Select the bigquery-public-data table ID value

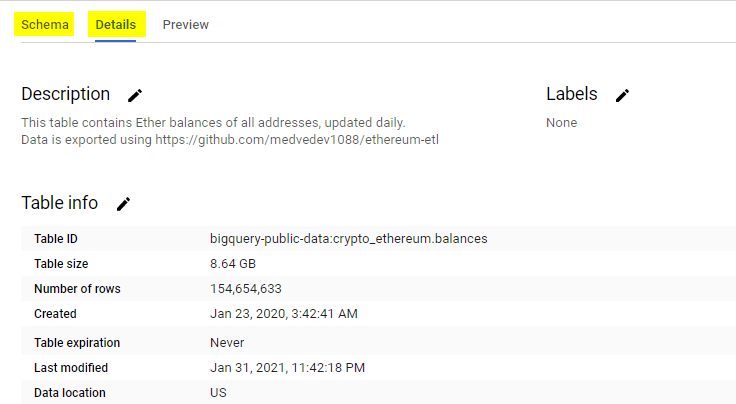pyautogui.click(x=349, y=238)
